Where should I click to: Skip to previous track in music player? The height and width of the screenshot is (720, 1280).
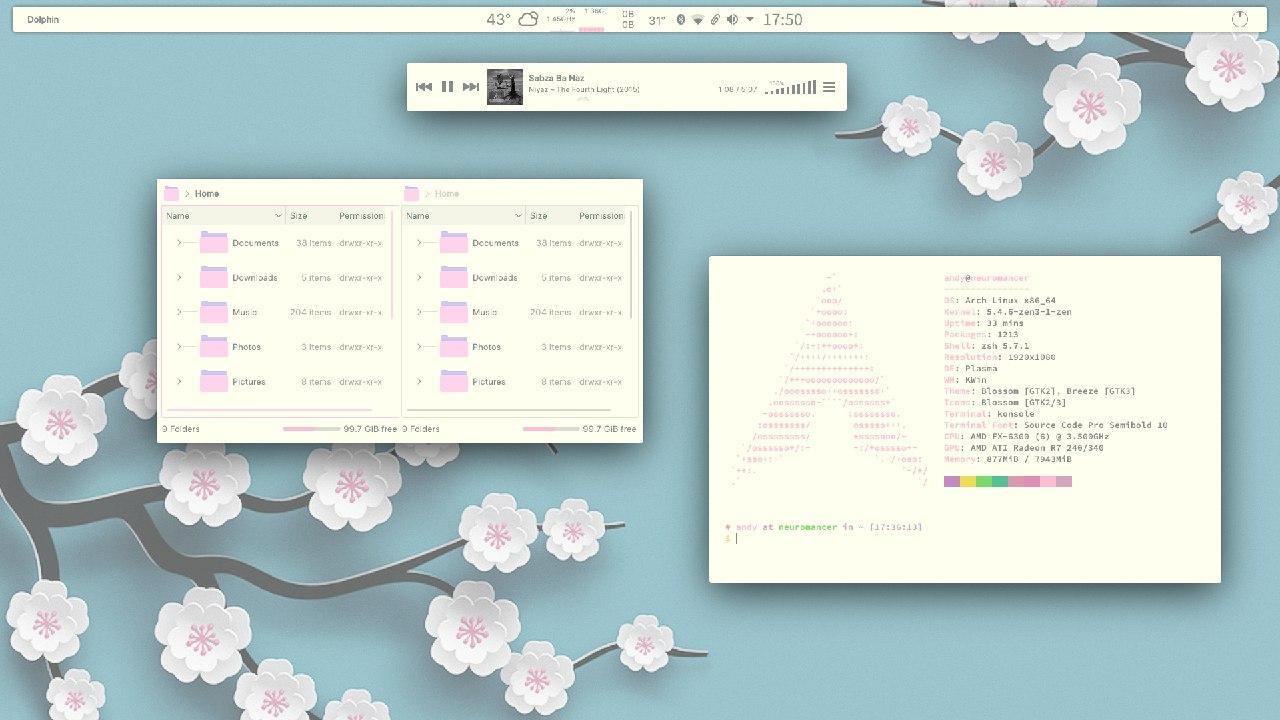(x=424, y=87)
